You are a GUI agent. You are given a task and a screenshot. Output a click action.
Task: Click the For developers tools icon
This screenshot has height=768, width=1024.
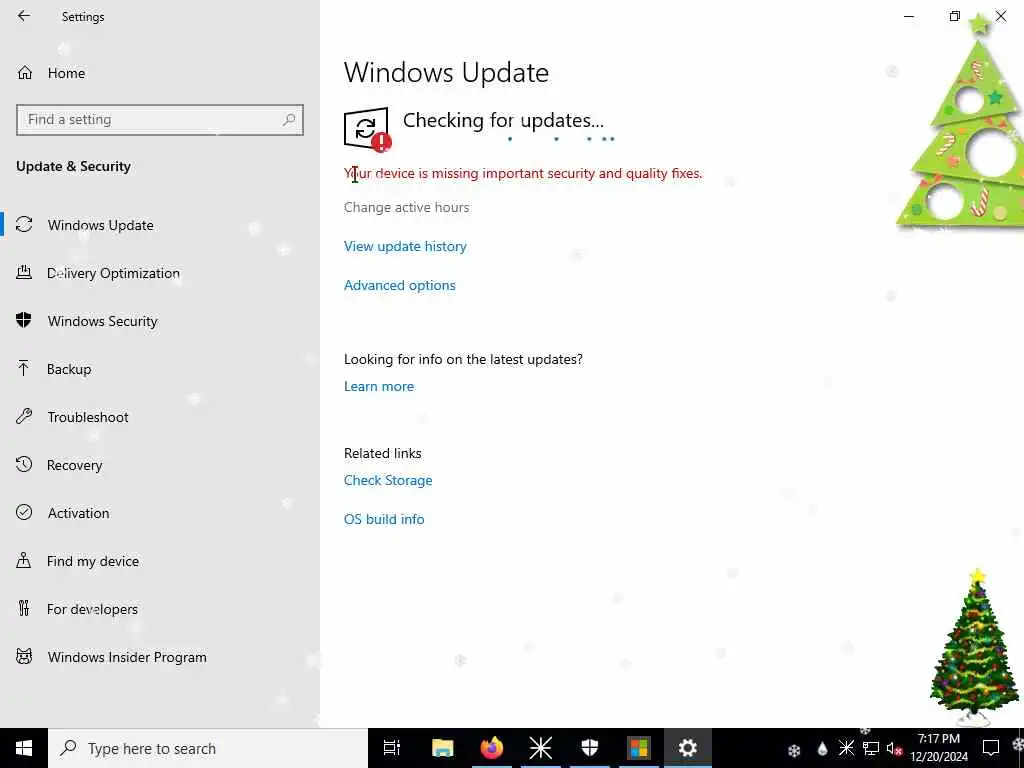click(24, 609)
